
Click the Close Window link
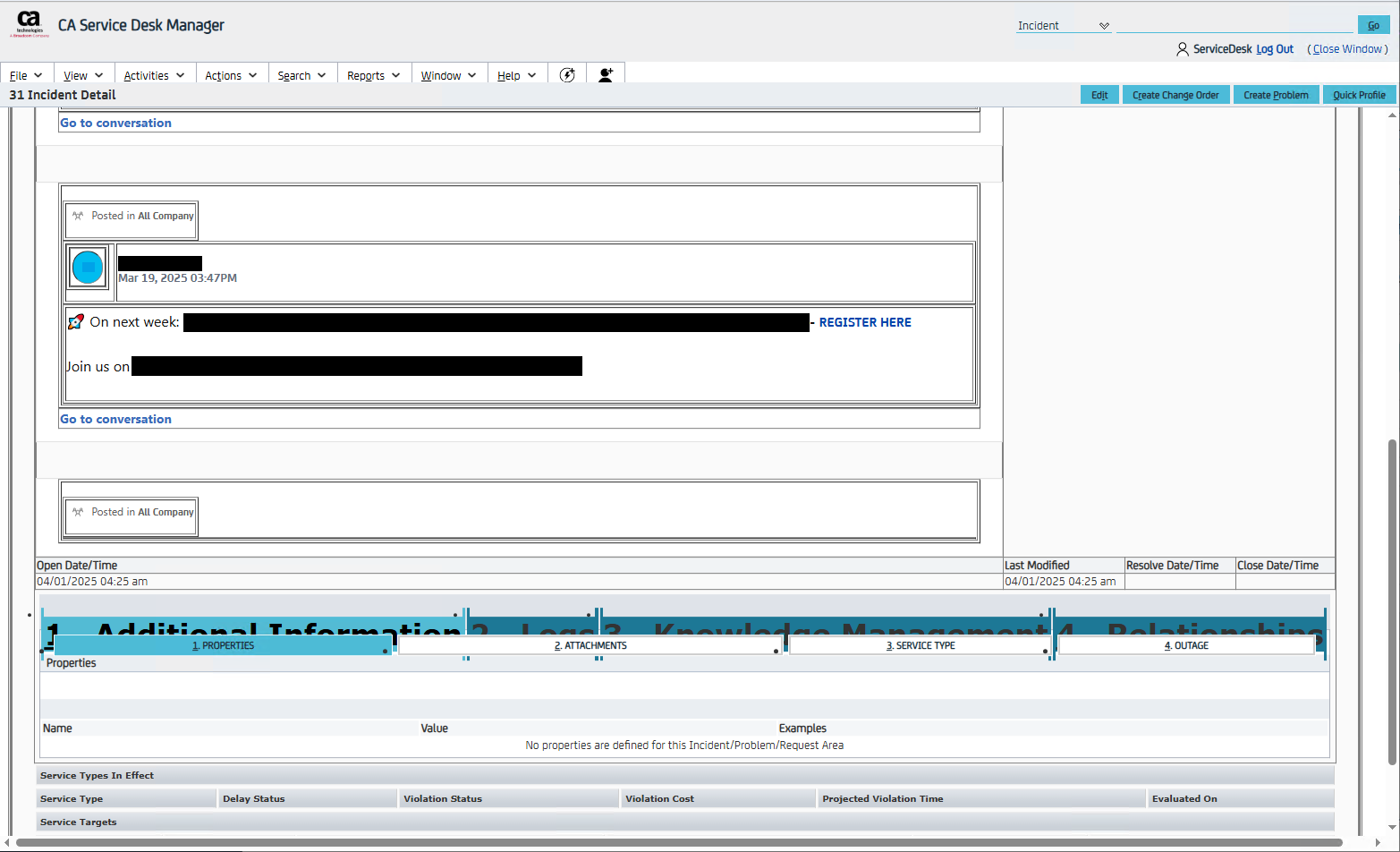pyautogui.click(x=1348, y=49)
